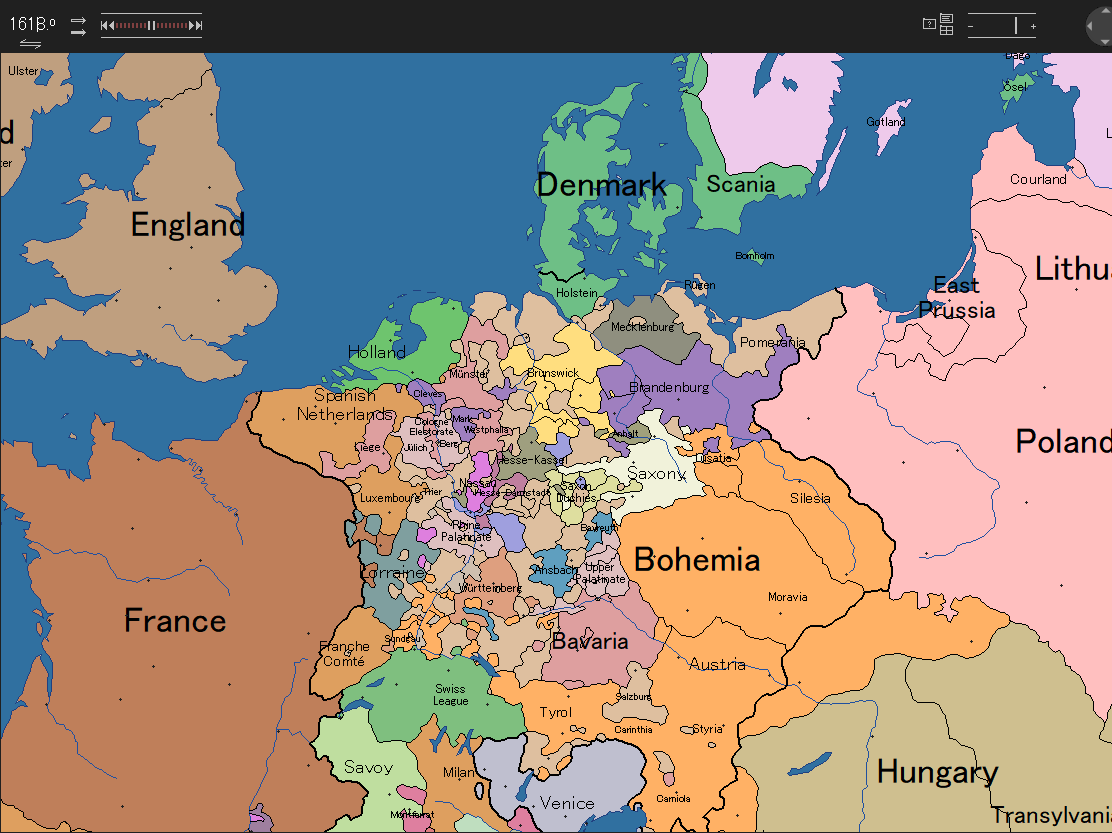
Task: Jump to the timeline's earliest year
Action: pos(106,25)
